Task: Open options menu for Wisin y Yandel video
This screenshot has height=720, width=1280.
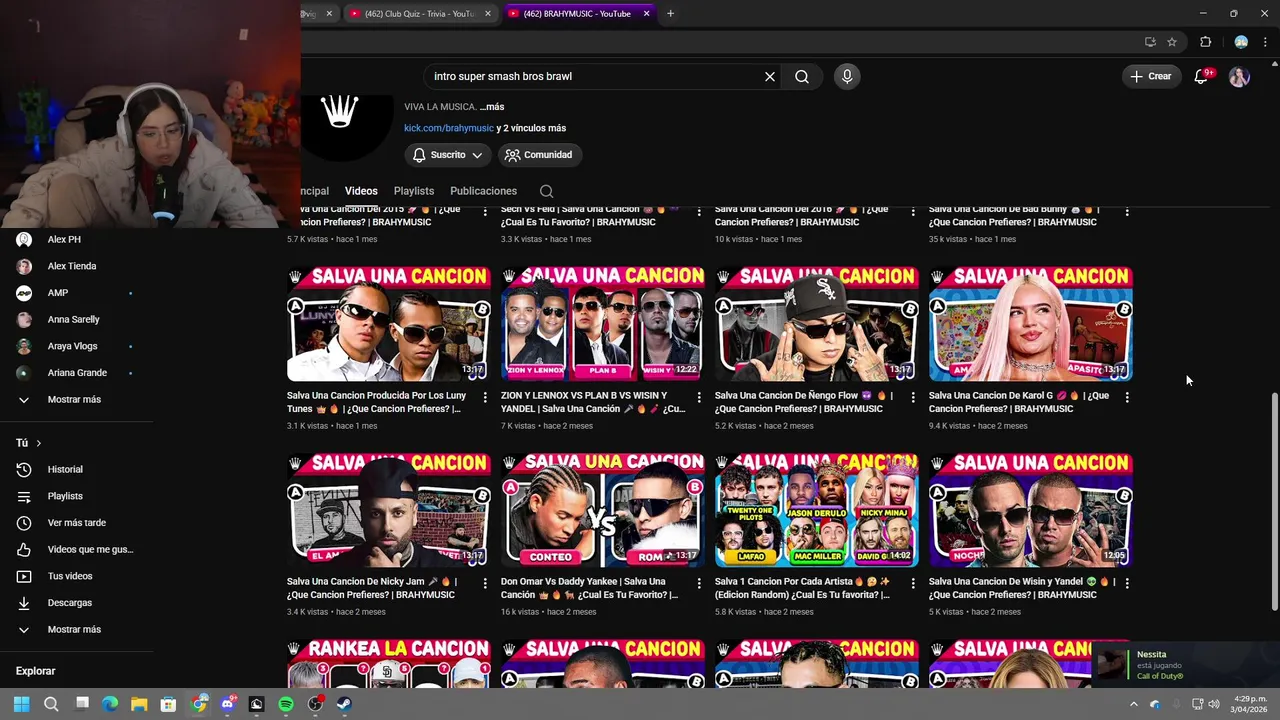Action: pos(1127,583)
